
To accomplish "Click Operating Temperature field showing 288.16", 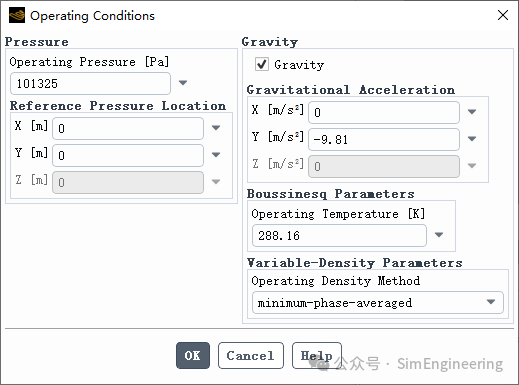I will [339, 236].
